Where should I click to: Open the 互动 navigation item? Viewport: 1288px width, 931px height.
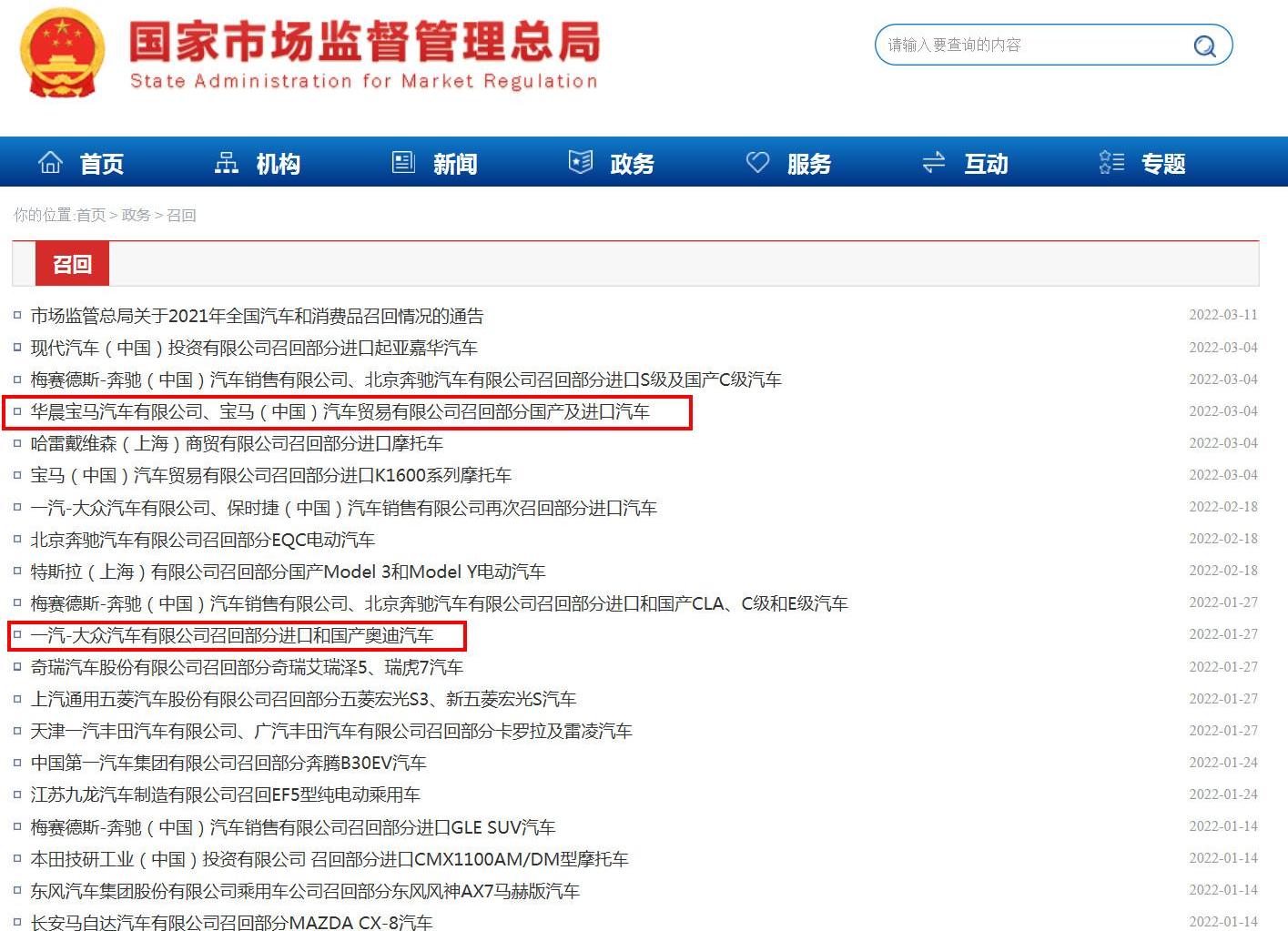986,164
